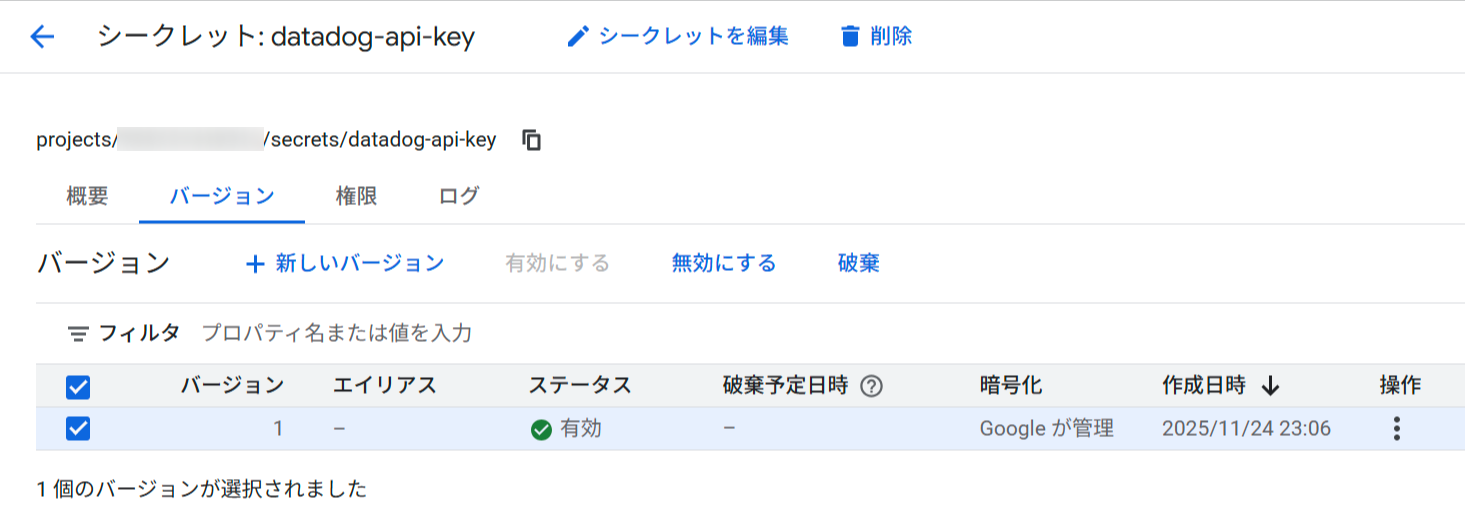This screenshot has width=1465, height=523.
Task: Uncheck the version 1 row checkbox
Action: [77, 429]
